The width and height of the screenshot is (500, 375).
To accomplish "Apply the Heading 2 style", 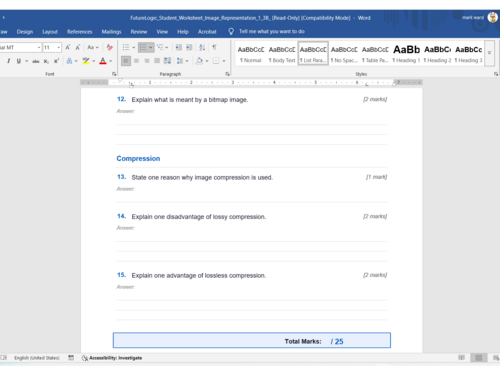I will [x=437, y=53].
